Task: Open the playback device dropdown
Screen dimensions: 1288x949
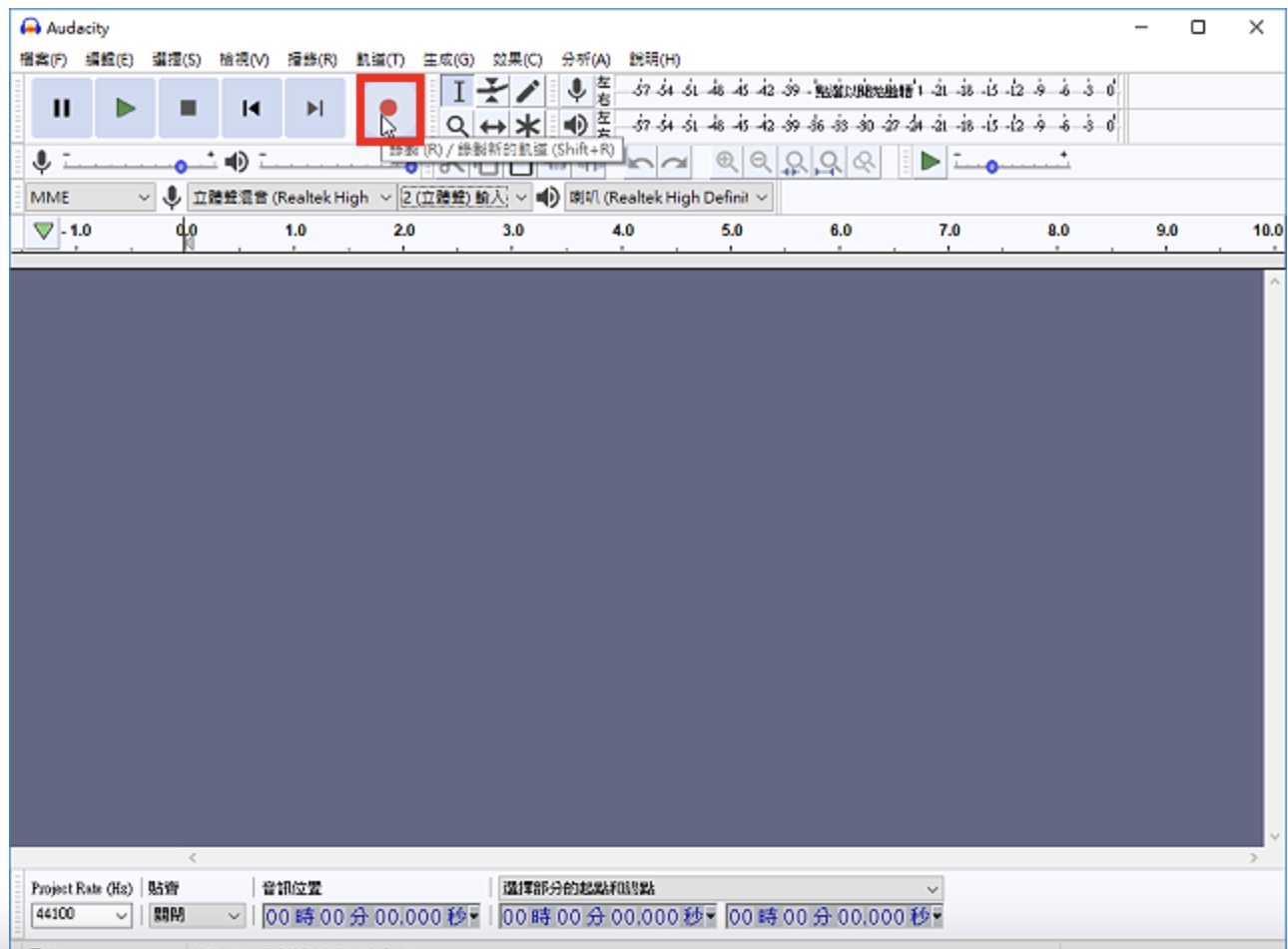Action: 669,198
